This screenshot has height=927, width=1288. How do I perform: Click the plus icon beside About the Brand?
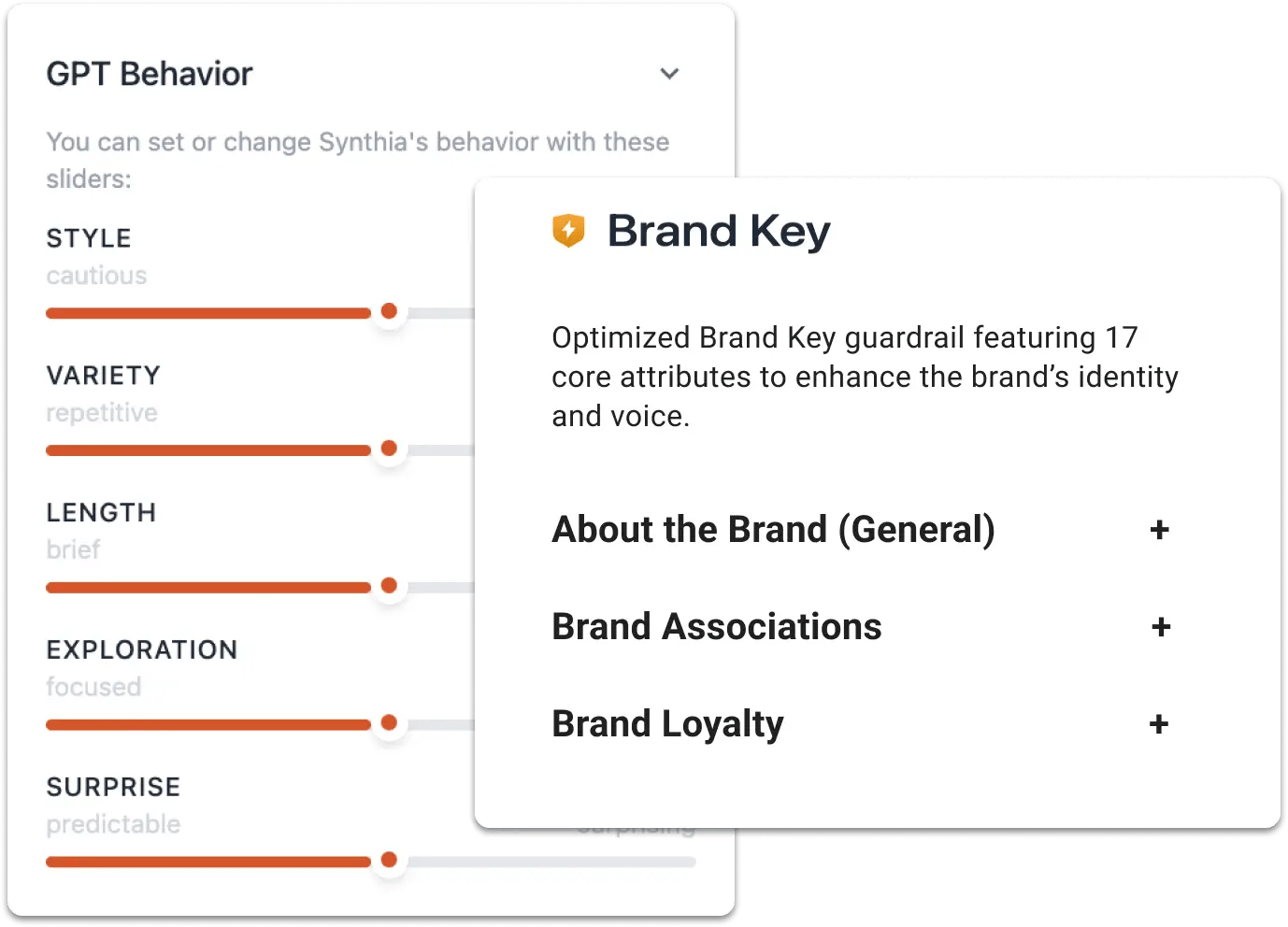point(1159,530)
